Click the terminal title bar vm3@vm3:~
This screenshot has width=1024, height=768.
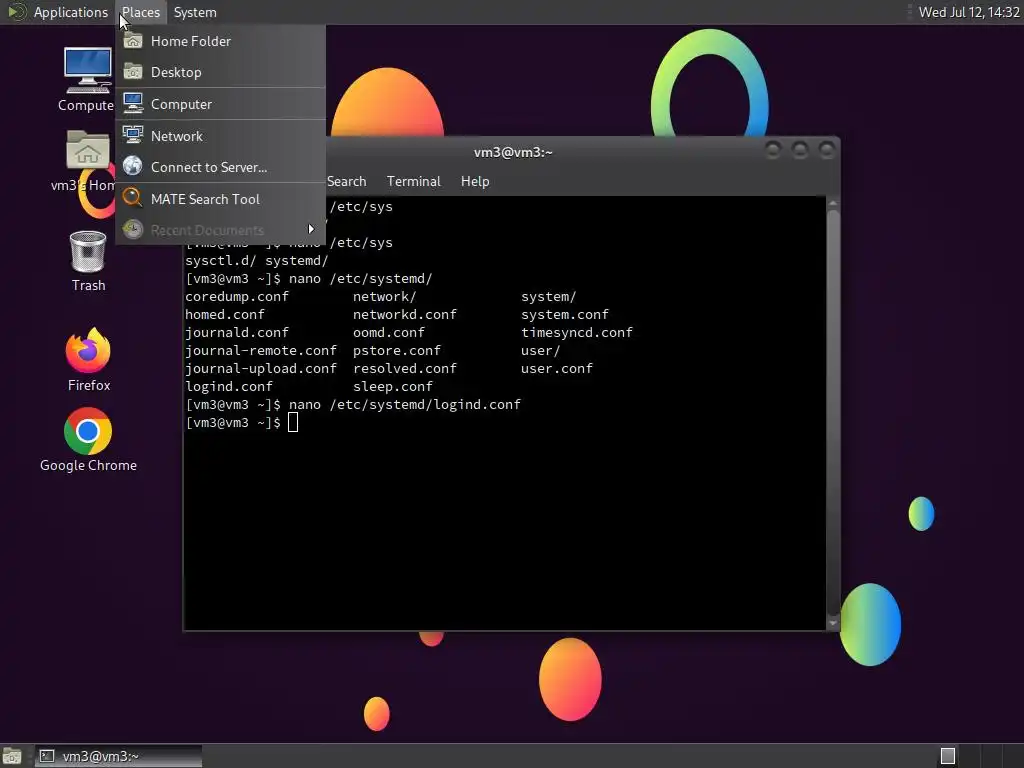[513, 152]
